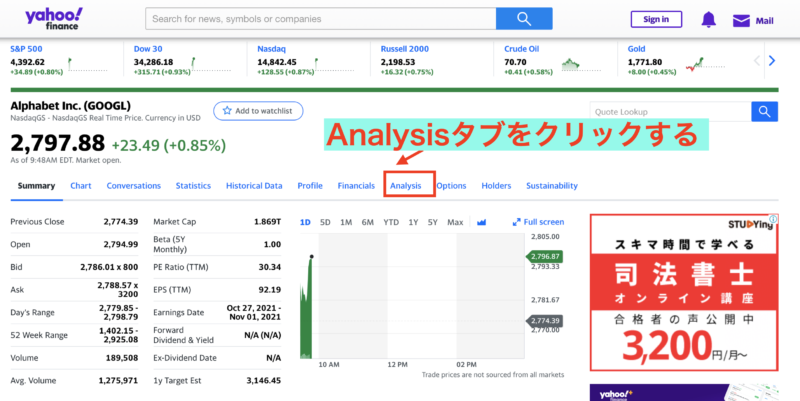
Task: Click the current price 2,797.88
Action: click(58, 143)
